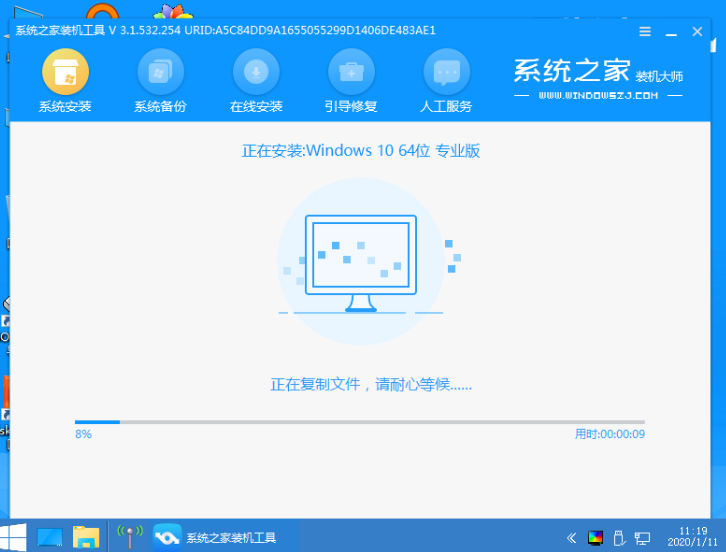726x552 pixels.
Task: Click the 引导修复 (Boot Repair) icon
Action: [x=352, y=72]
